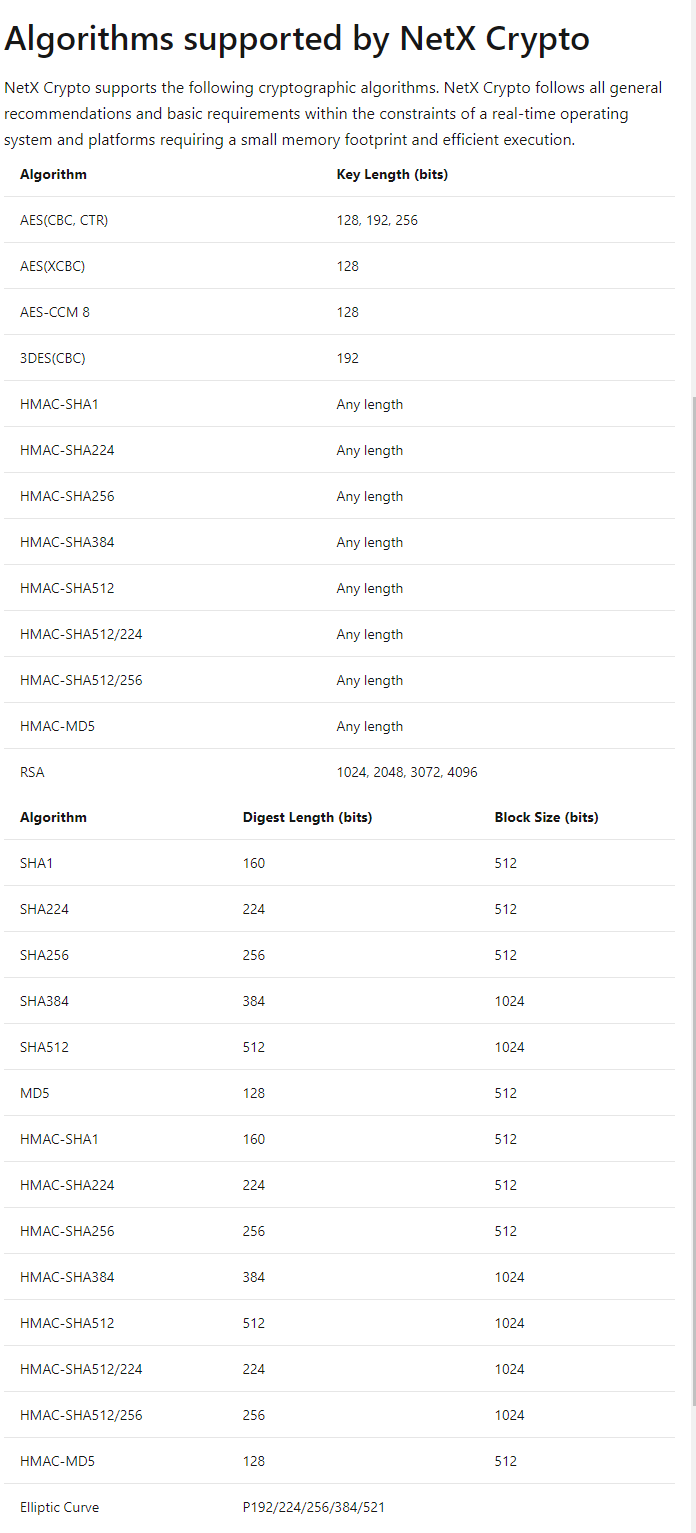Click the Block Size (bits) column header
The width and height of the screenshot is (696, 1533).
(546, 817)
